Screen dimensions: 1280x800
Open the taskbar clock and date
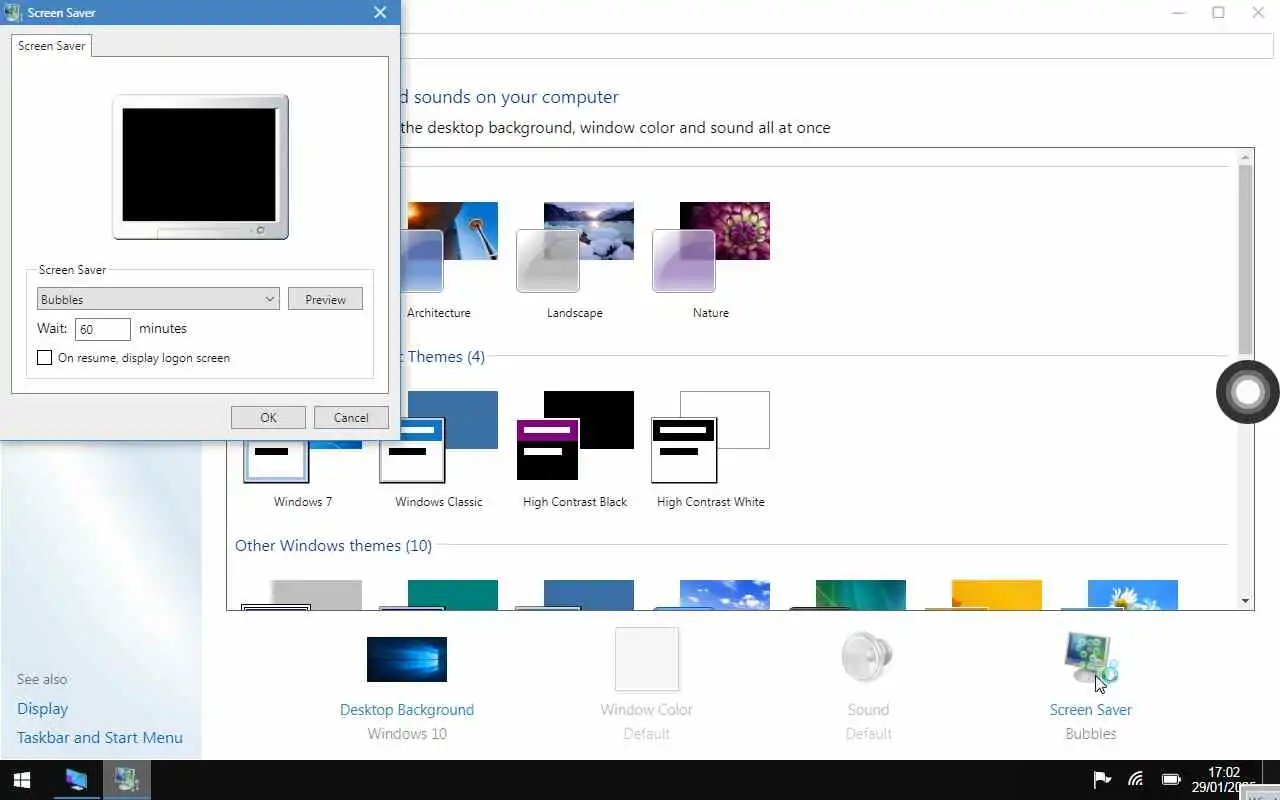coord(1224,780)
